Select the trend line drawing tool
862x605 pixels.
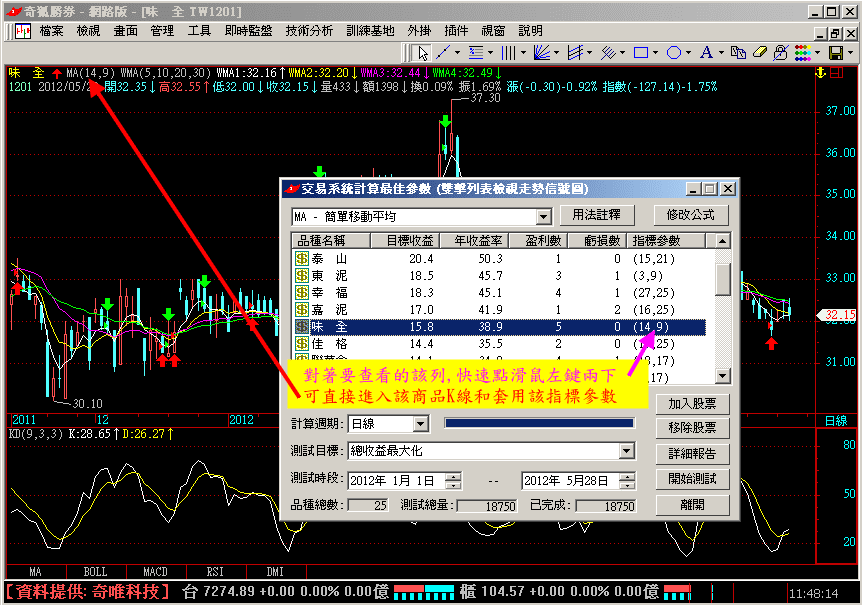(443, 53)
